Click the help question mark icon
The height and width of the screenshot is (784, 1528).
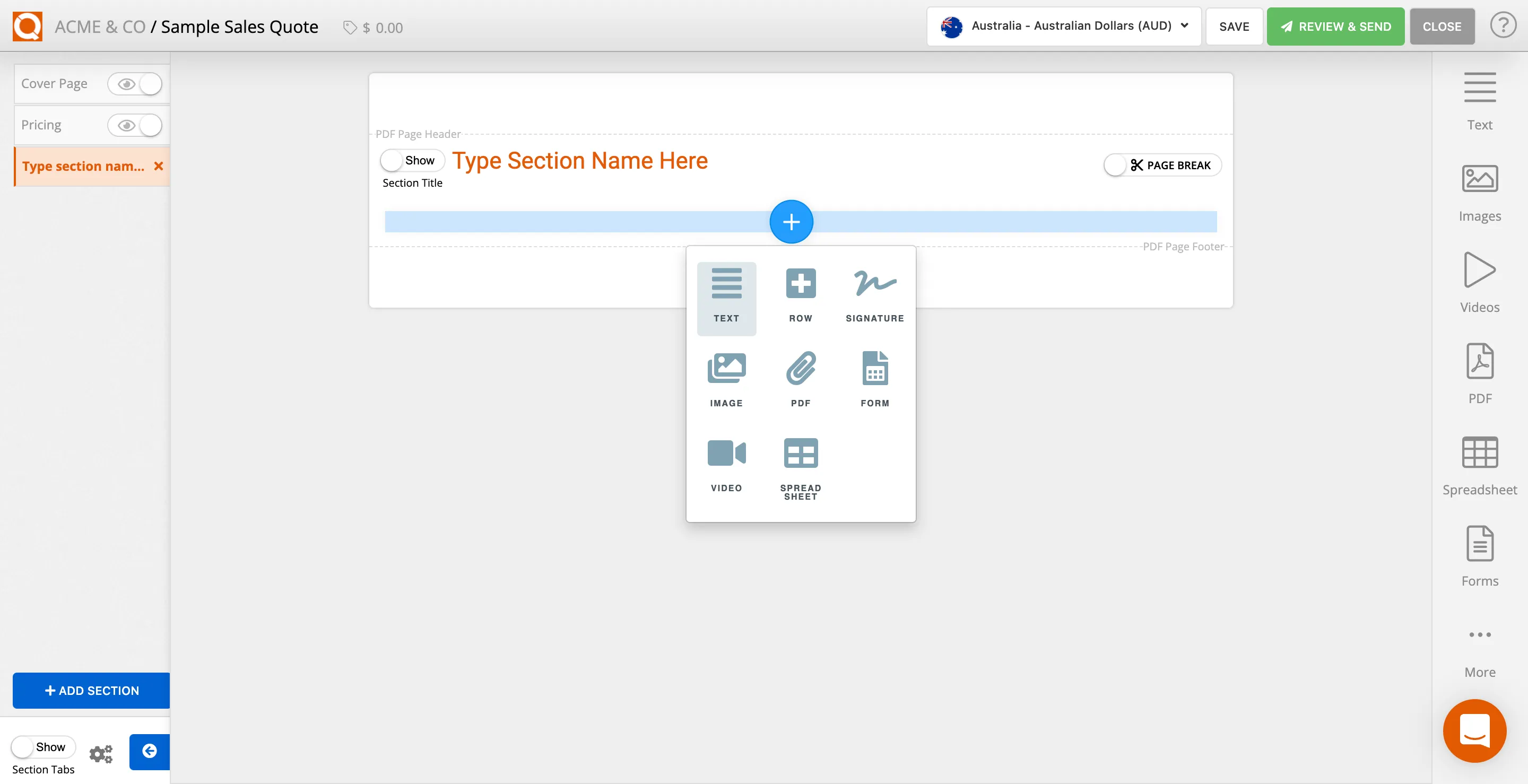pyautogui.click(x=1502, y=25)
